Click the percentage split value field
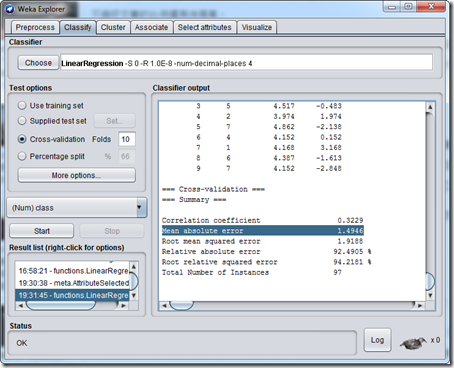This screenshot has height=368, width=454. pos(127,156)
